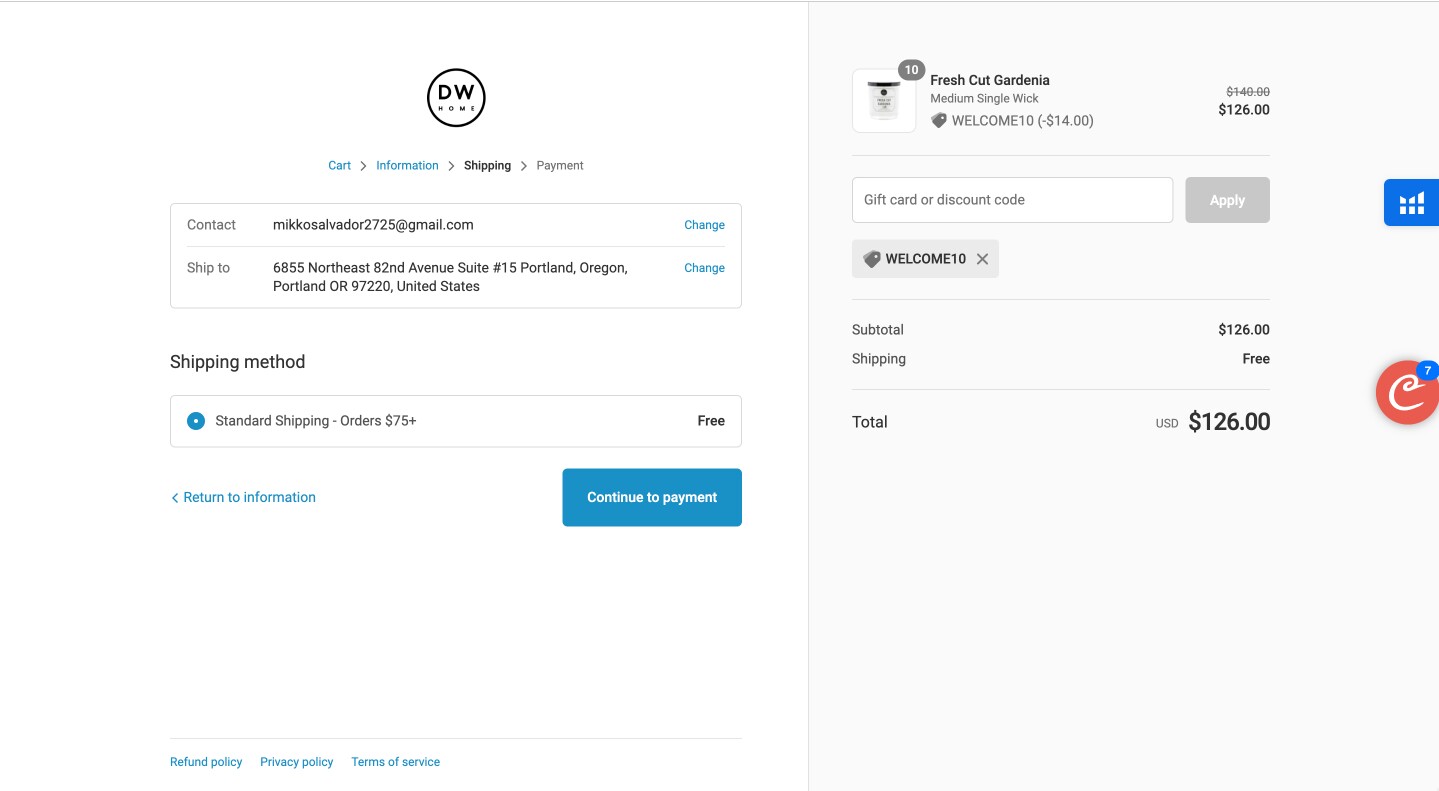Image resolution: width=1439 pixels, height=791 pixels.
Task: Change the contact email address
Action: (x=704, y=225)
